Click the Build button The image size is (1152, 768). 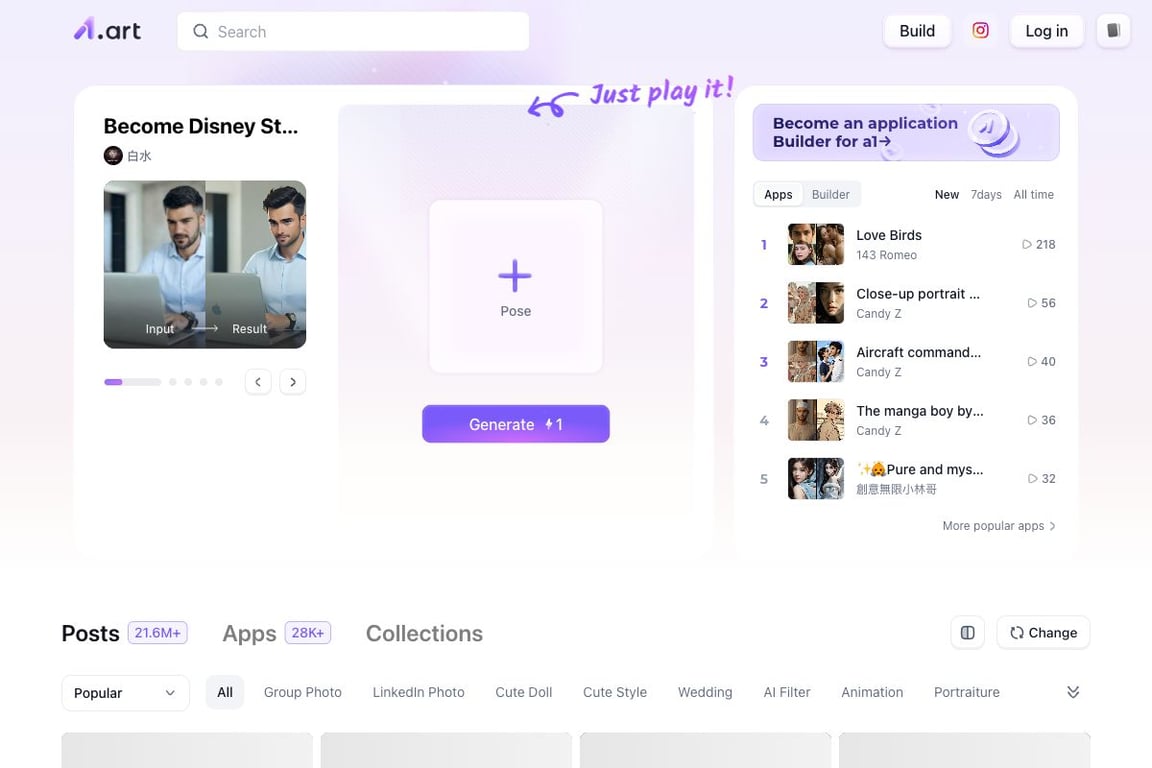point(917,31)
